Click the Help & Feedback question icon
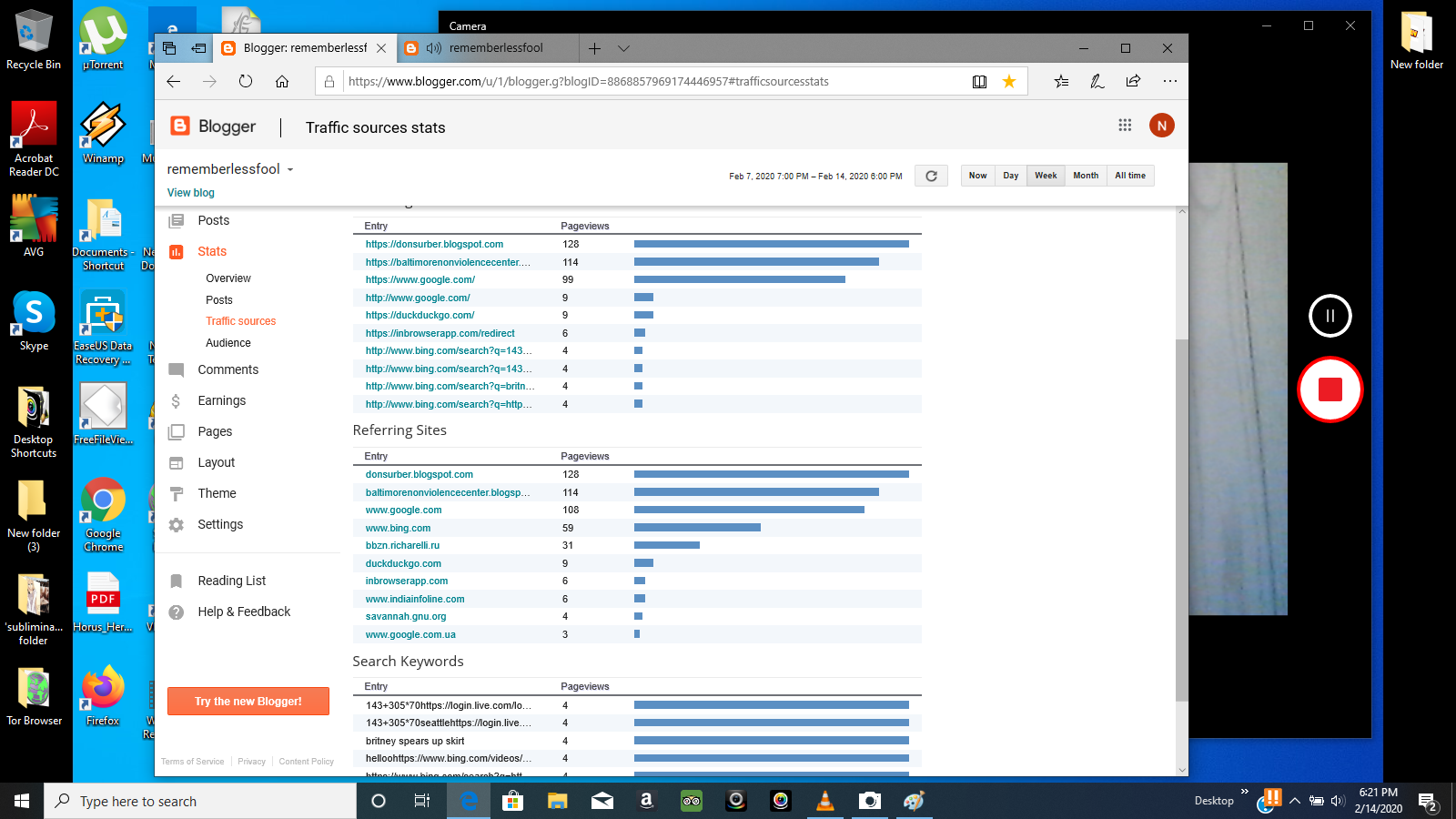Image resolution: width=1456 pixels, height=819 pixels. pyautogui.click(x=177, y=612)
